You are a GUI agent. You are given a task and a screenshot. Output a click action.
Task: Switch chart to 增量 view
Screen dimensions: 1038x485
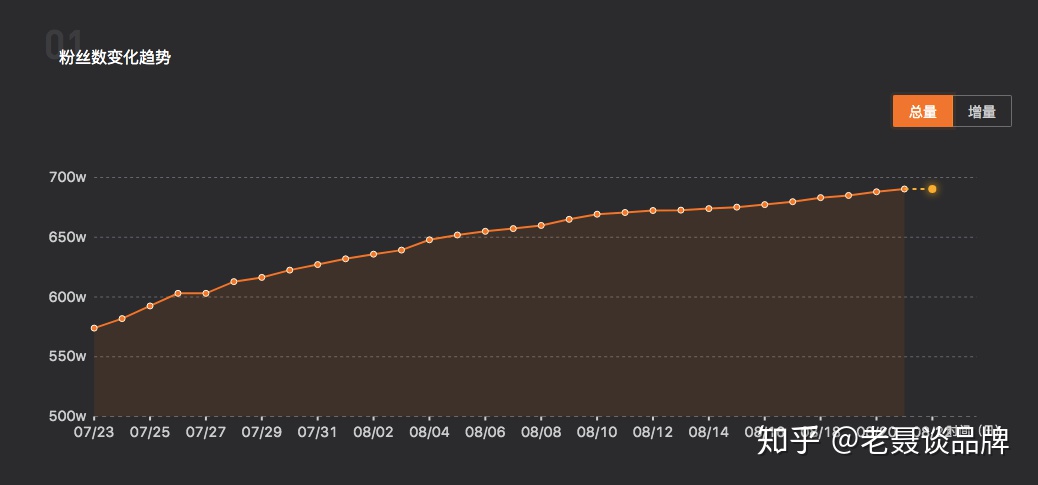click(982, 111)
